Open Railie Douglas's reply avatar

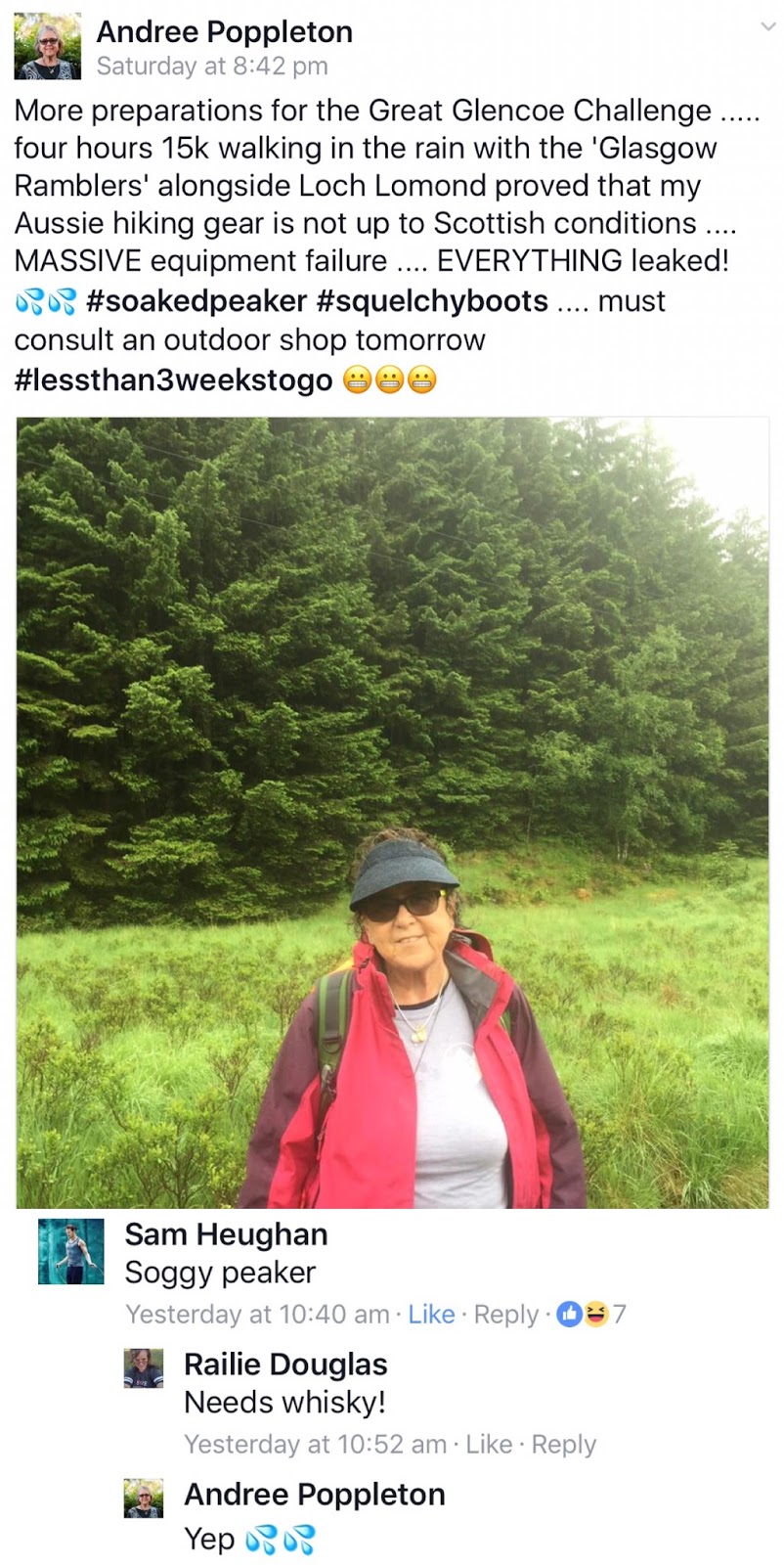pos(143,1368)
